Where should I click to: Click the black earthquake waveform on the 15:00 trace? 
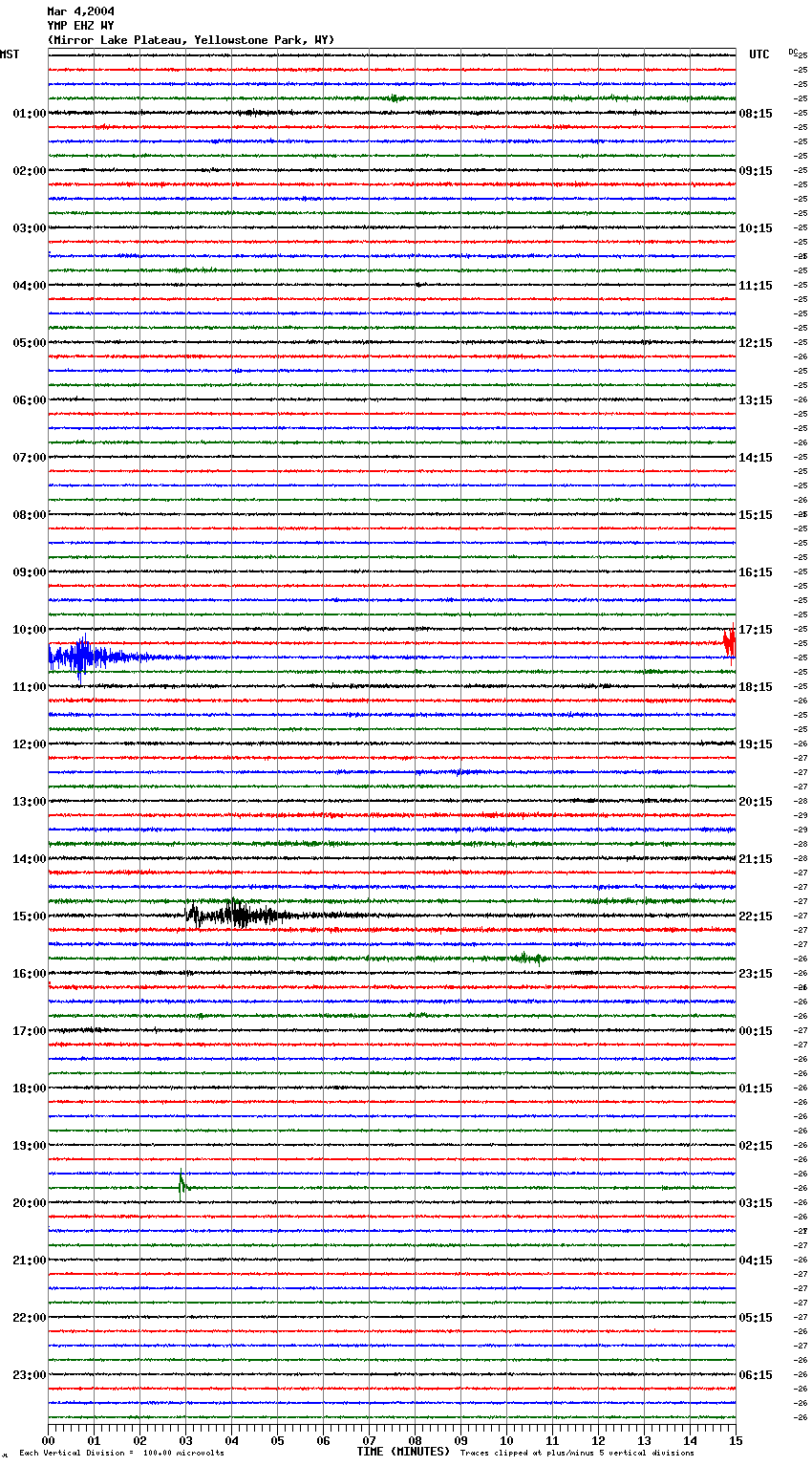[239, 915]
